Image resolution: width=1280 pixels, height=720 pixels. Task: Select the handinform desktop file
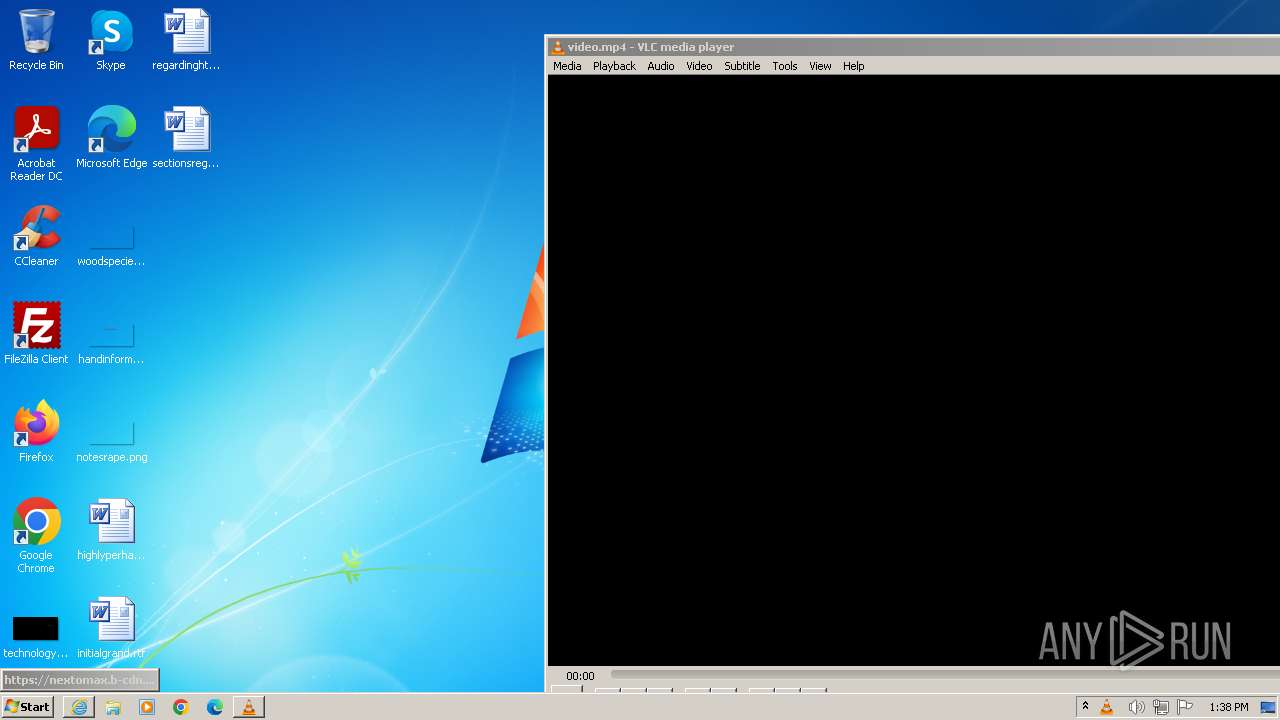111,339
